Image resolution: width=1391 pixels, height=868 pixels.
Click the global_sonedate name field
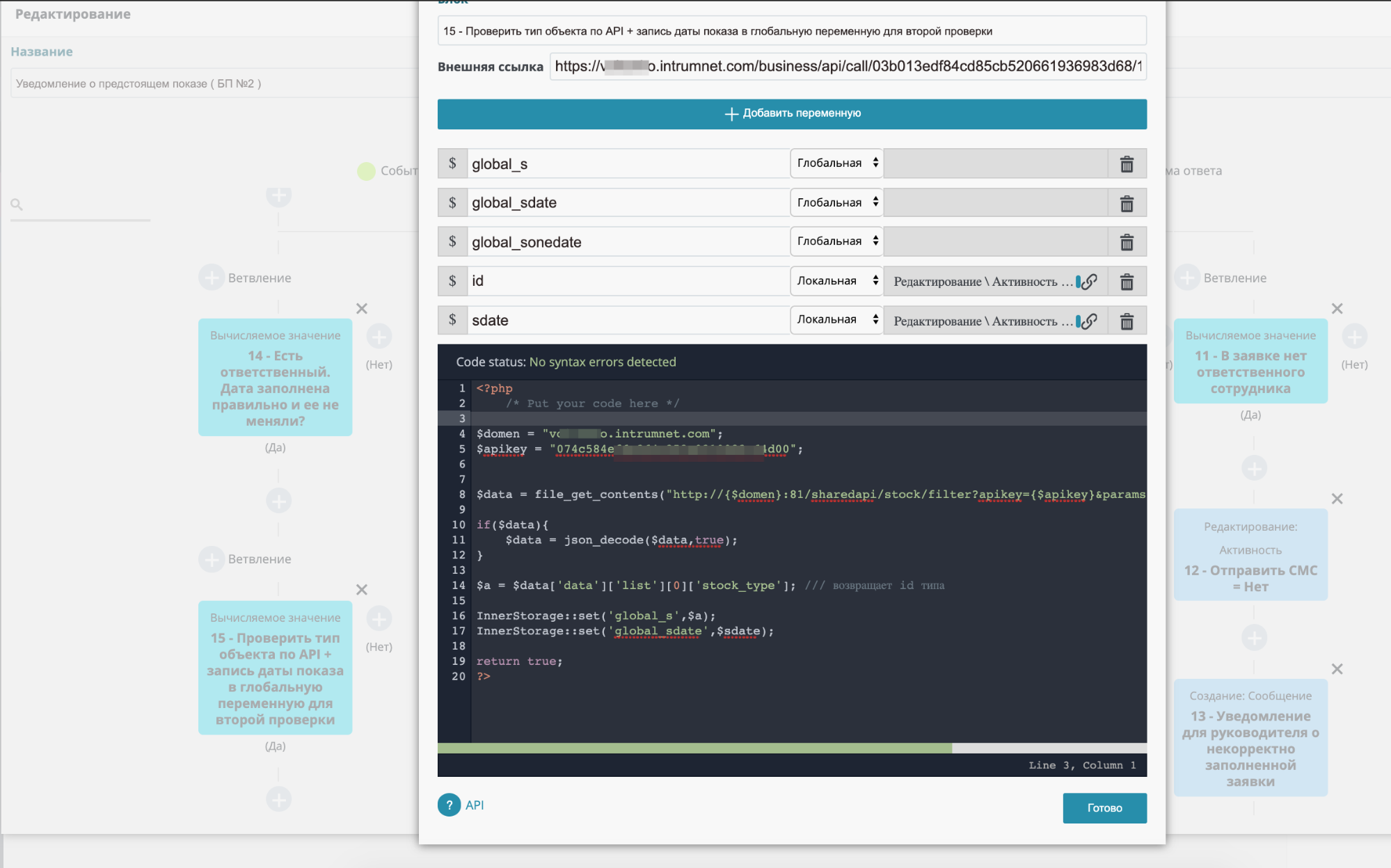coord(628,242)
